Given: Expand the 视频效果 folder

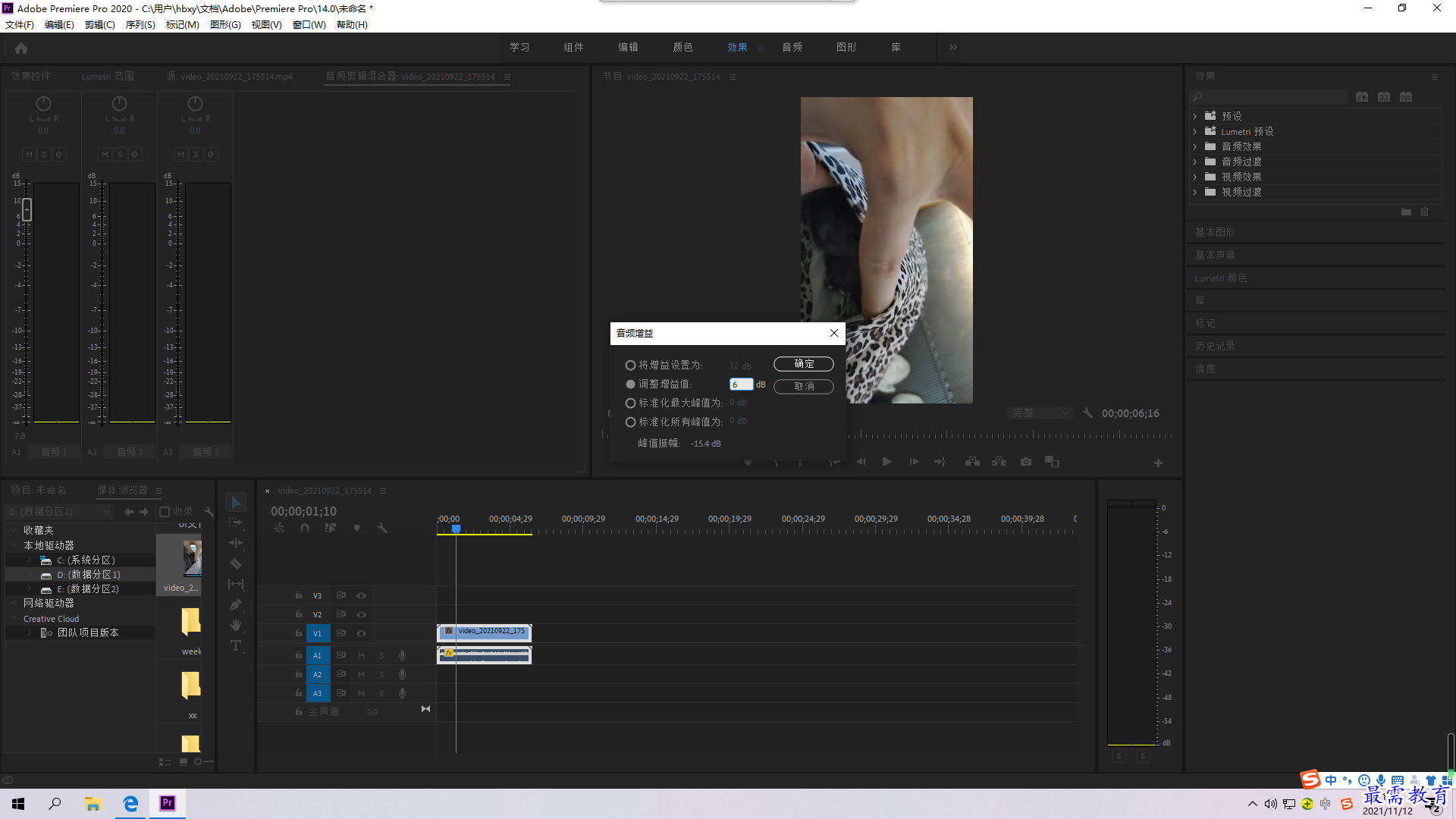Looking at the screenshot, I should pyautogui.click(x=1195, y=177).
